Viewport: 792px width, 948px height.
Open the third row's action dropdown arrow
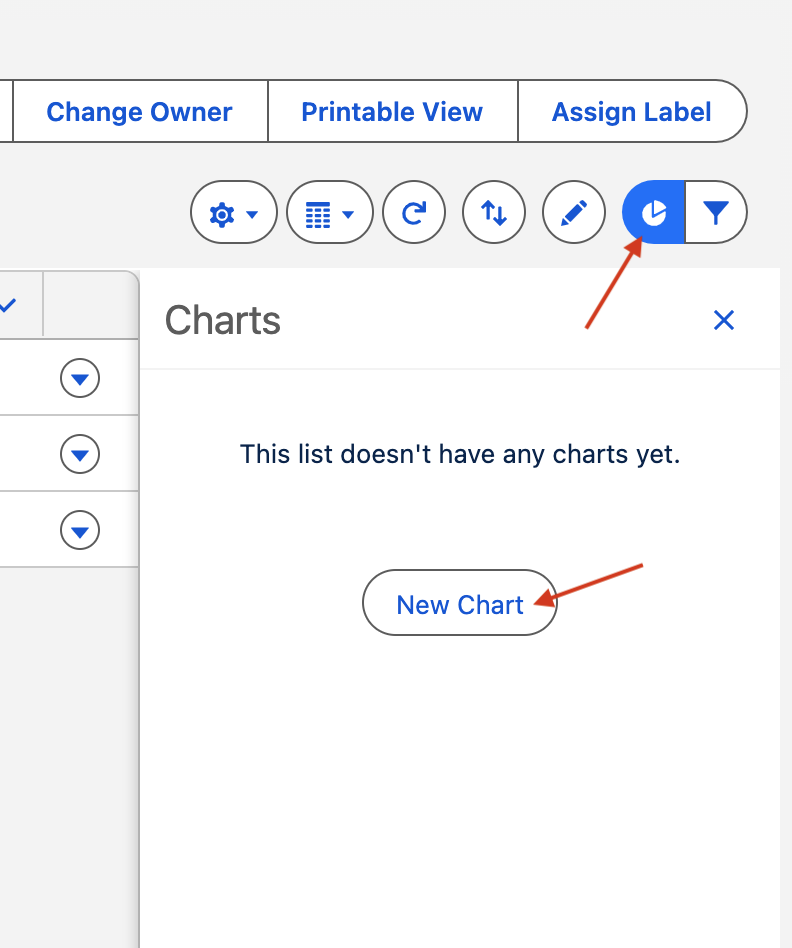click(x=80, y=530)
